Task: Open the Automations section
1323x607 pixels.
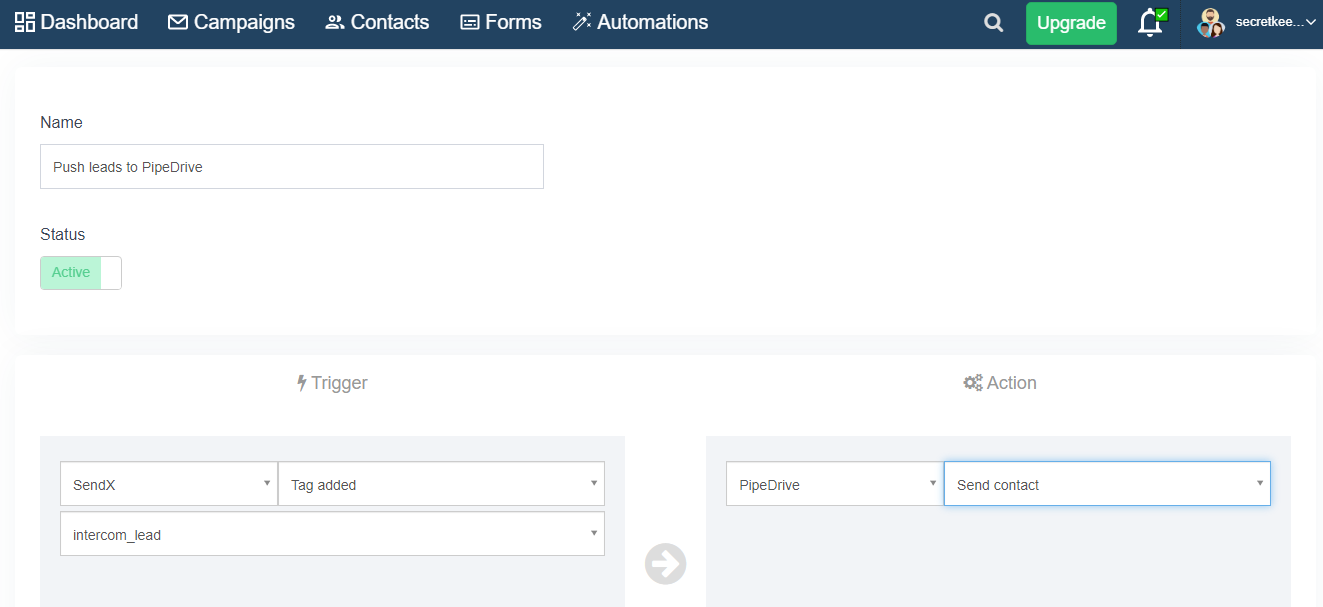Action: tap(640, 22)
